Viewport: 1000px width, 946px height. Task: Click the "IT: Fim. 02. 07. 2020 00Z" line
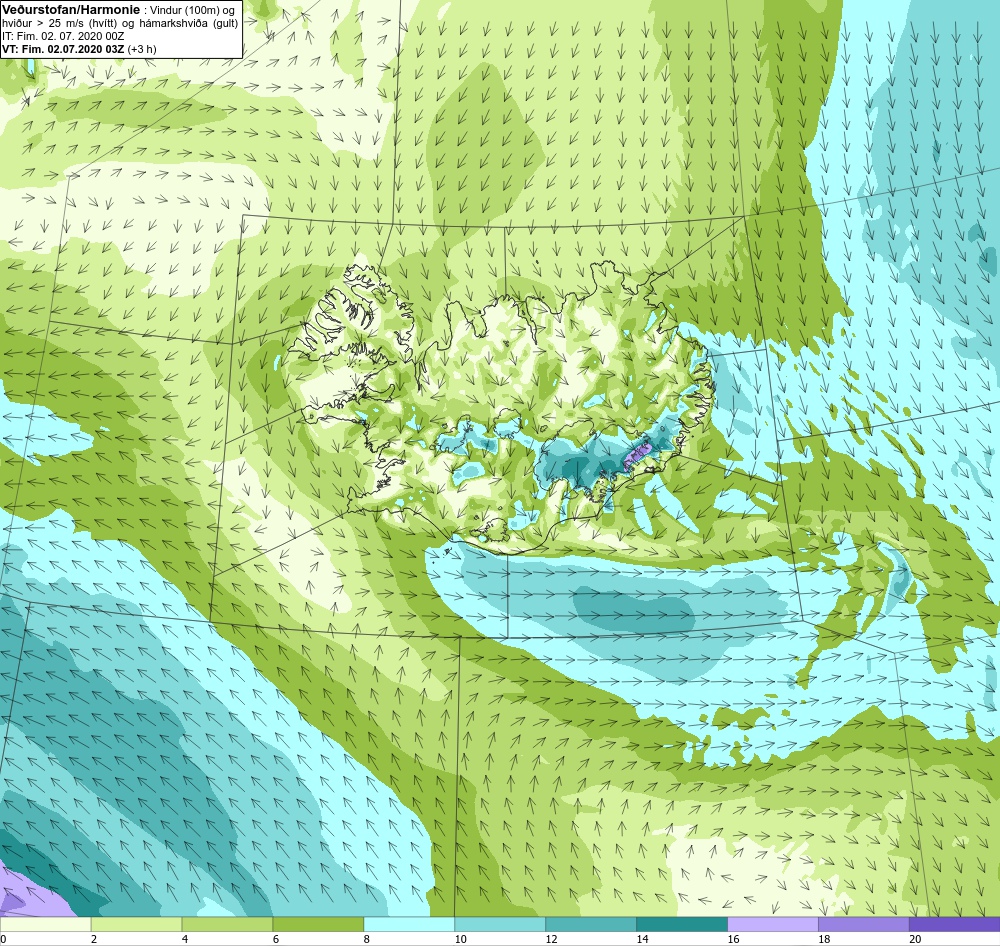pos(64,36)
